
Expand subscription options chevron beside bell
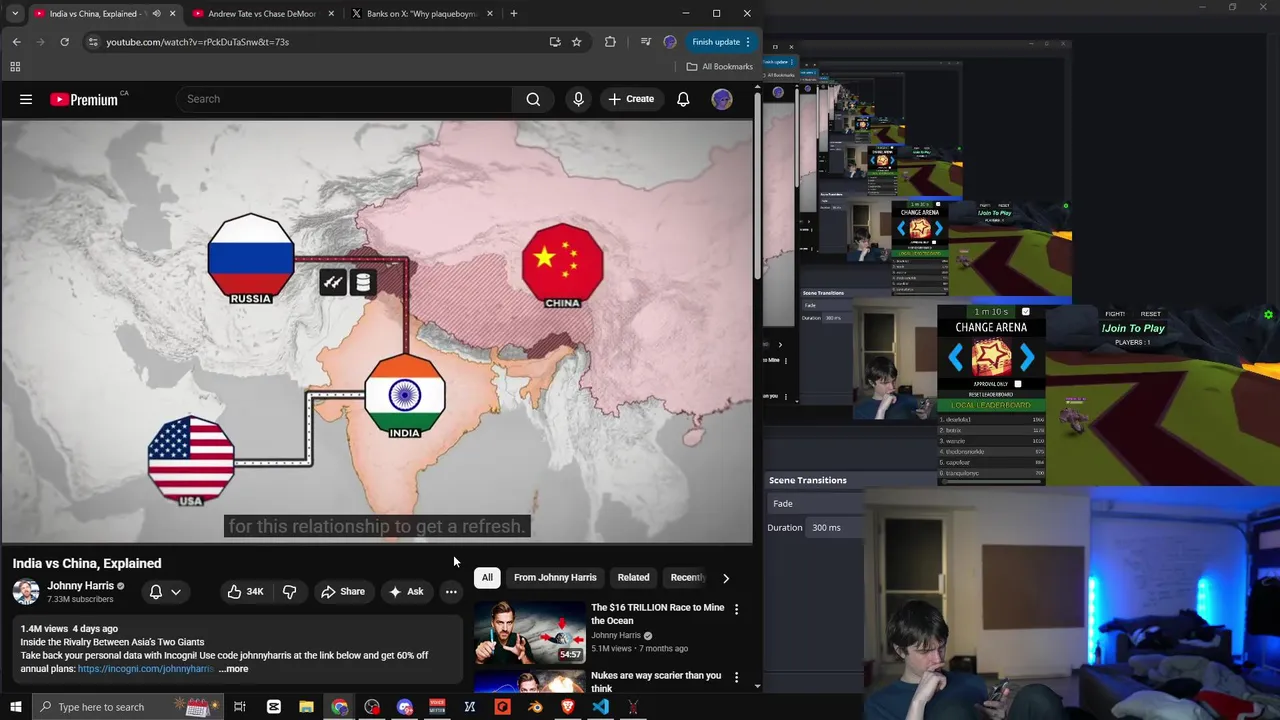[x=176, y=592]
